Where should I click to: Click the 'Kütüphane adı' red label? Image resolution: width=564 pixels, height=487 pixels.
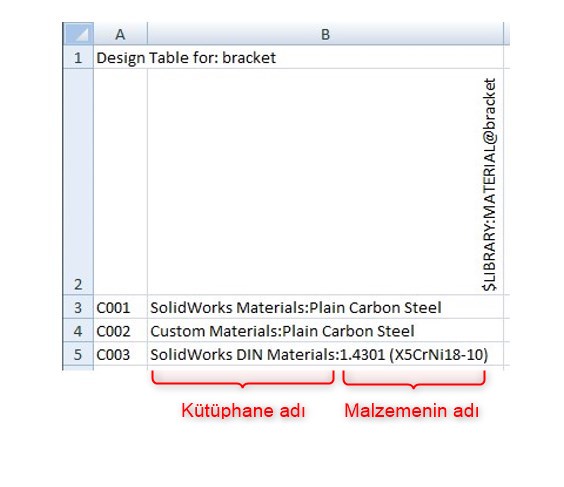pos(243,410)
